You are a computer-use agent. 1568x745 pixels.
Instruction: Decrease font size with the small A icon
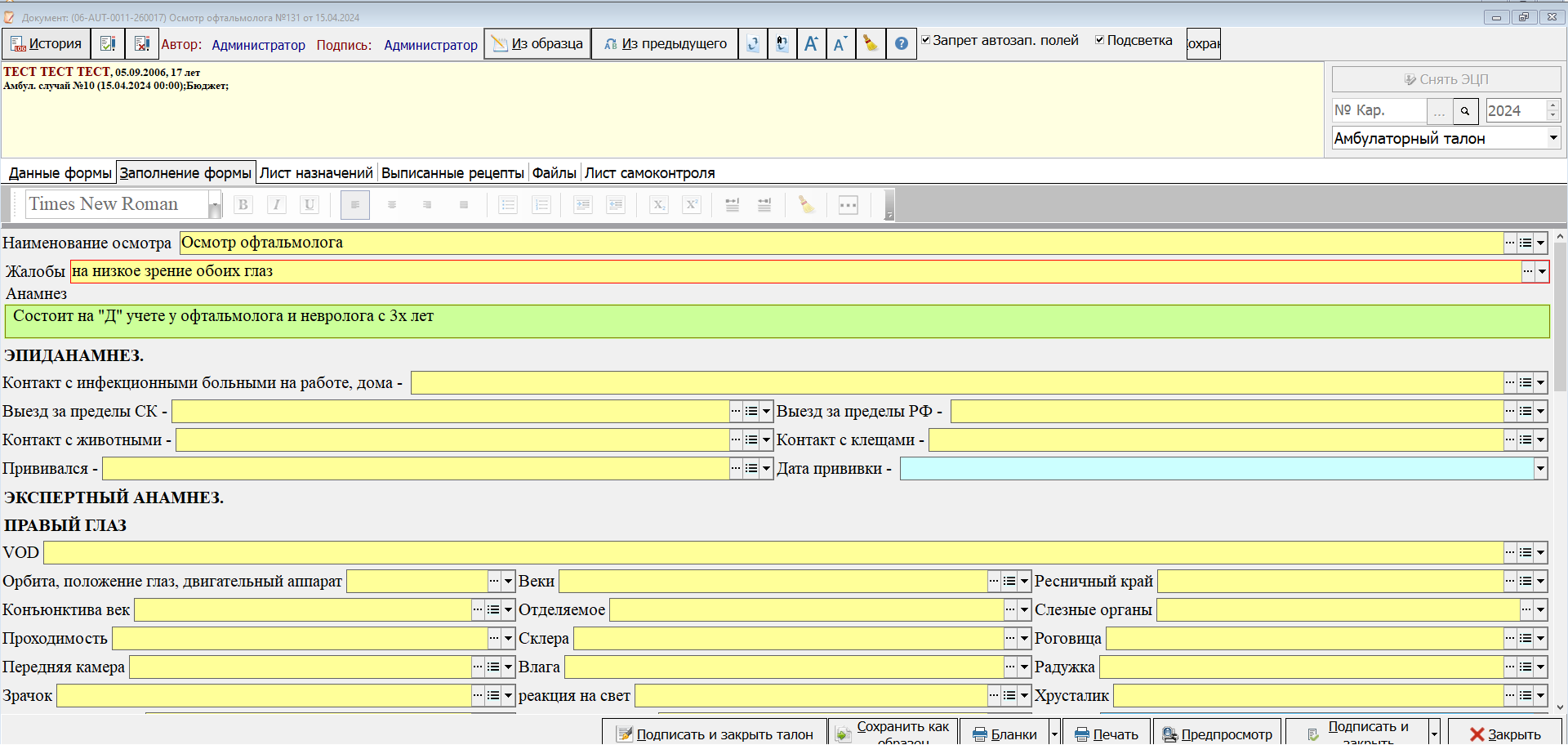tap(840, 44)
